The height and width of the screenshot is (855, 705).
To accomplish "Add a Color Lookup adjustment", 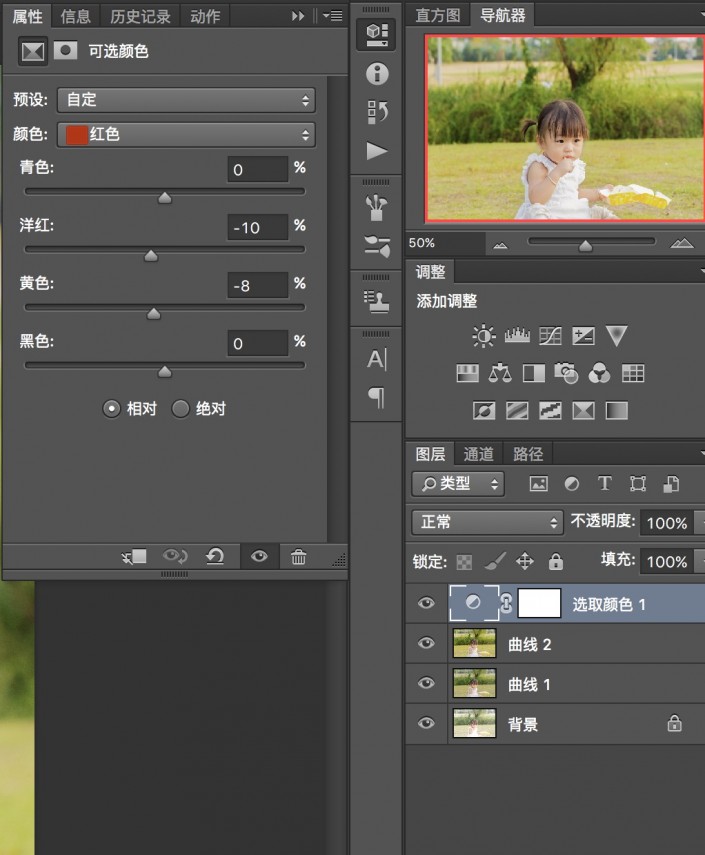I will (x=633, y=374).
